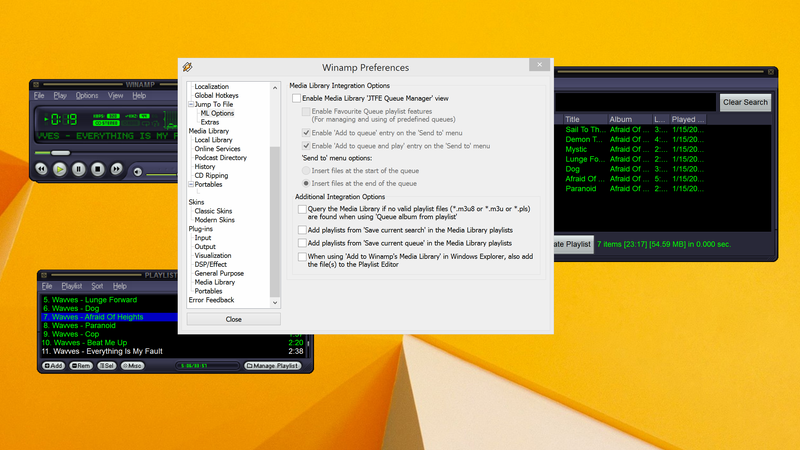800x450 pixels.
Task: Select Local Library in preferences tree
Action: (213, 140)
